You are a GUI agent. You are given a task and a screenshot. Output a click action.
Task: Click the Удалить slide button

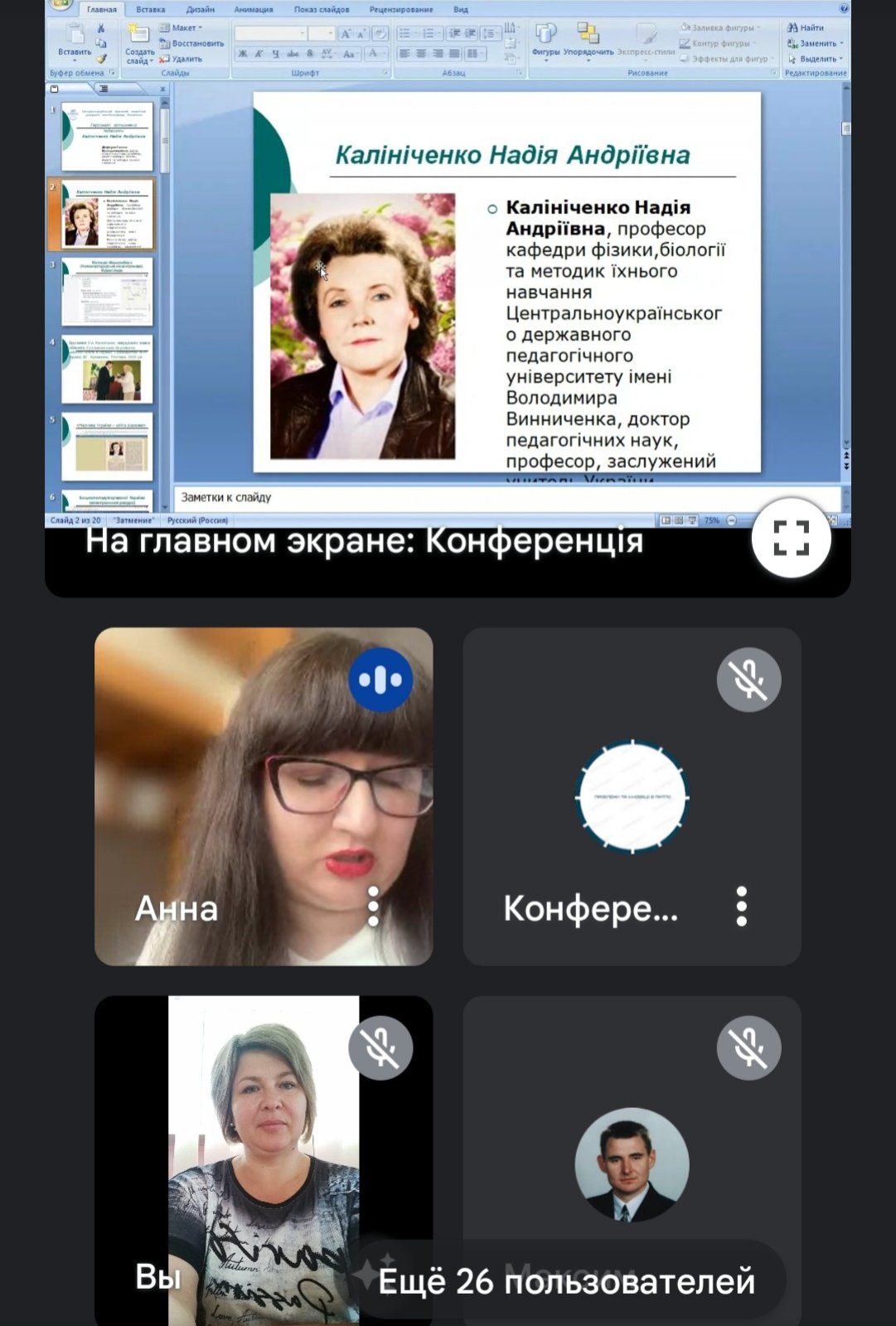pos(181,59)
